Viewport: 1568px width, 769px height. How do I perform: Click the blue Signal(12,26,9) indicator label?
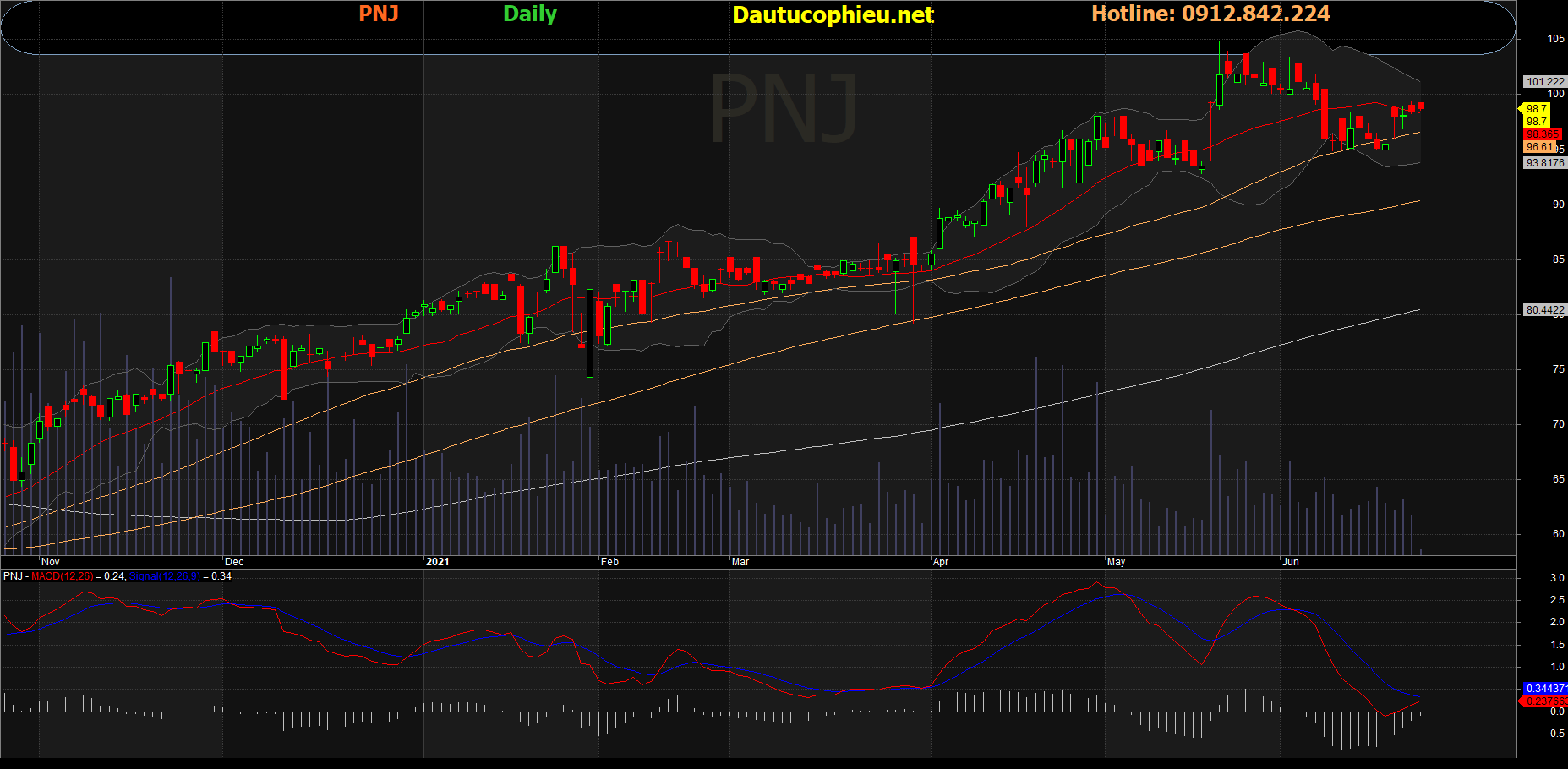click(x=164, y=576)
